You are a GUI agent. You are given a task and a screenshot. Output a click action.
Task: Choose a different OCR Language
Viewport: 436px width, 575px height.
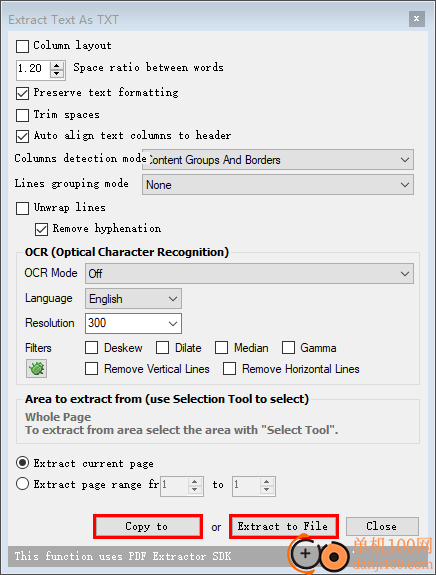[133, 299]
